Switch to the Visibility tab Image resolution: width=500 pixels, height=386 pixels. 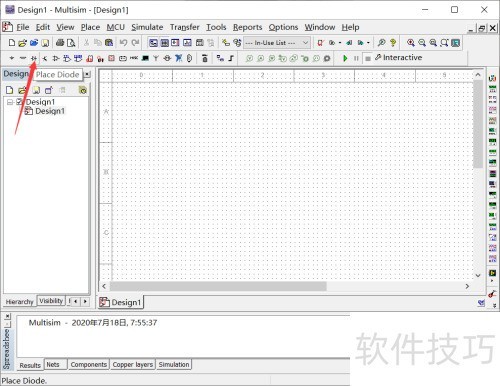[51, 301]
